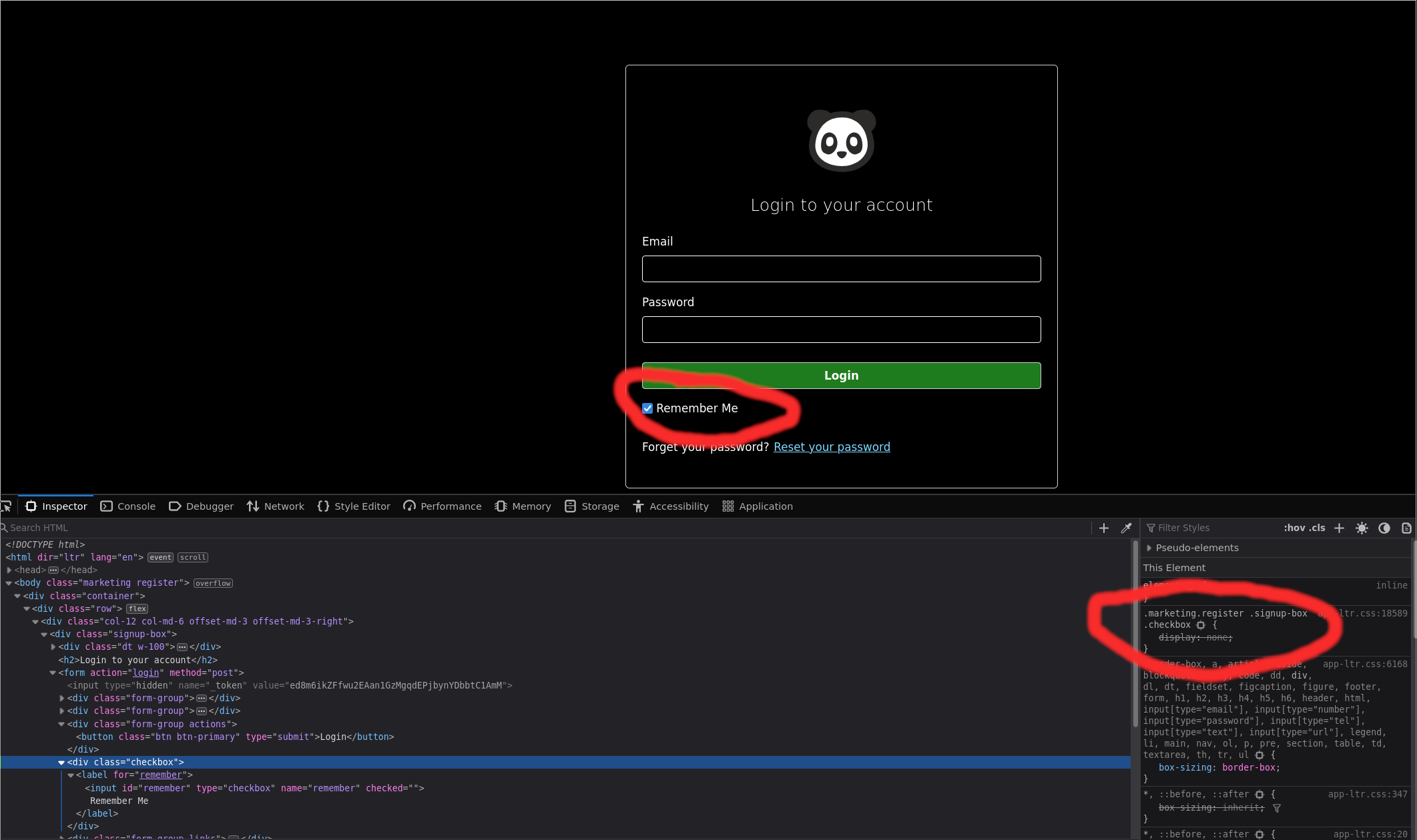
Task: Click the panda logo image
Action: 841,141
